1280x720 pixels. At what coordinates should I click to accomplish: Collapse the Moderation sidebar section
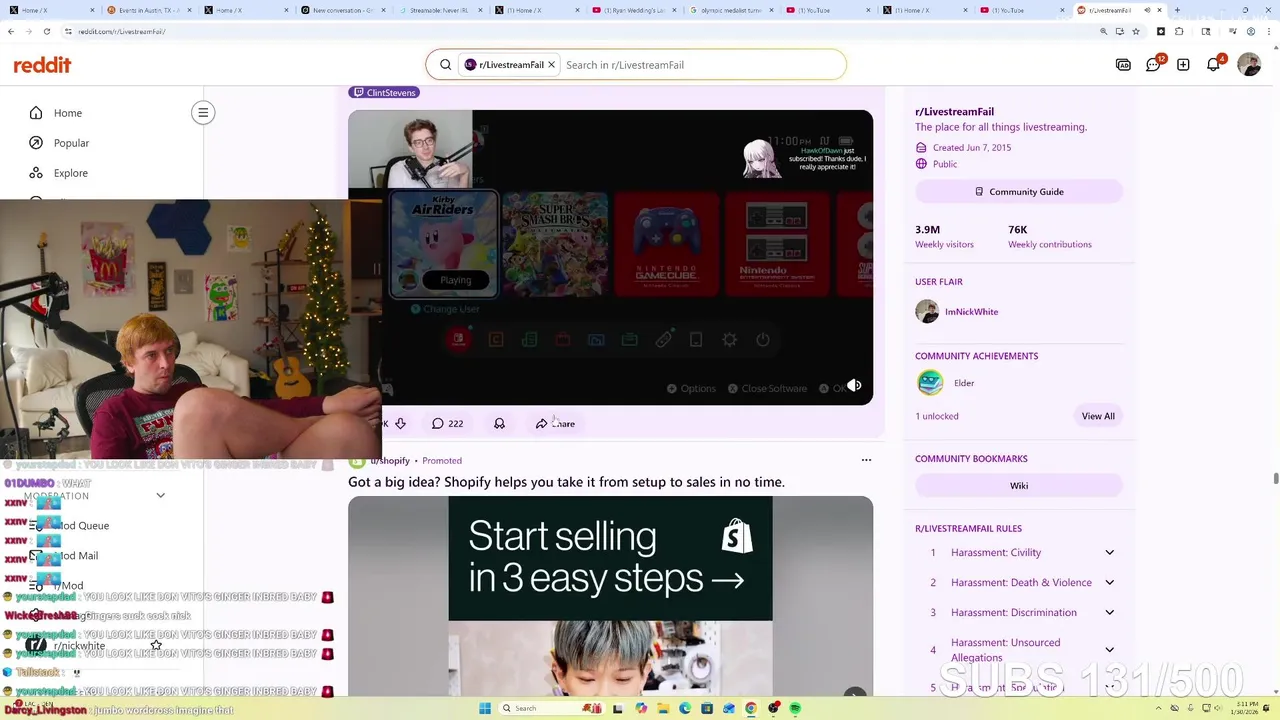click(x=160, y=496)
